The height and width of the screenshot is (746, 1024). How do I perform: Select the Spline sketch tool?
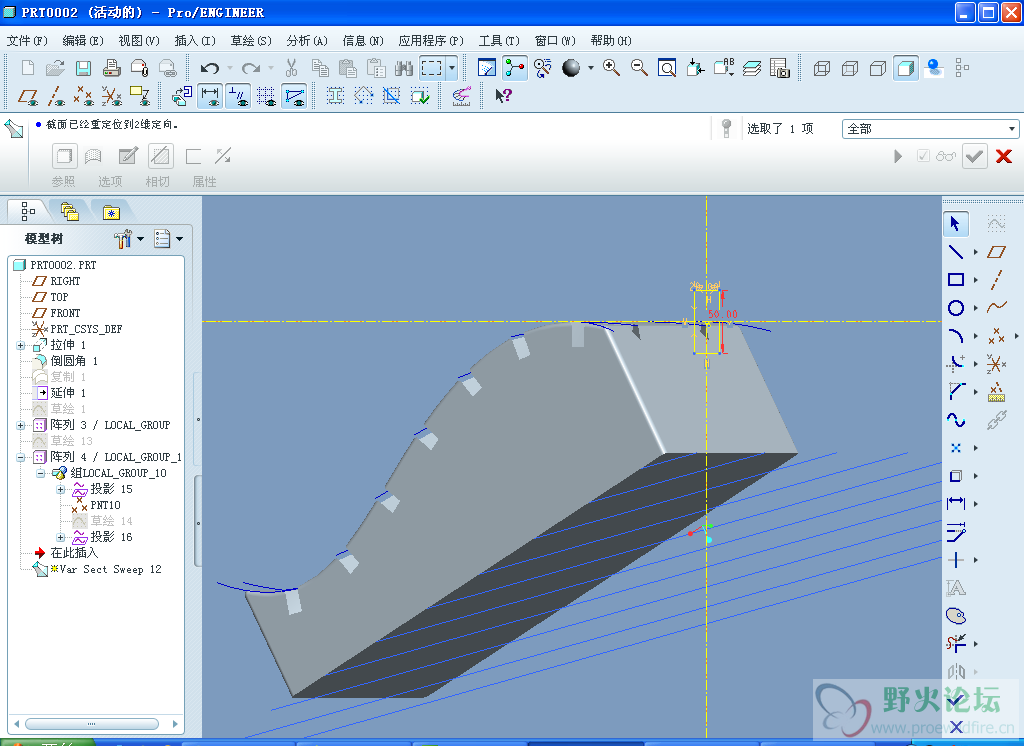coord(955,420)
